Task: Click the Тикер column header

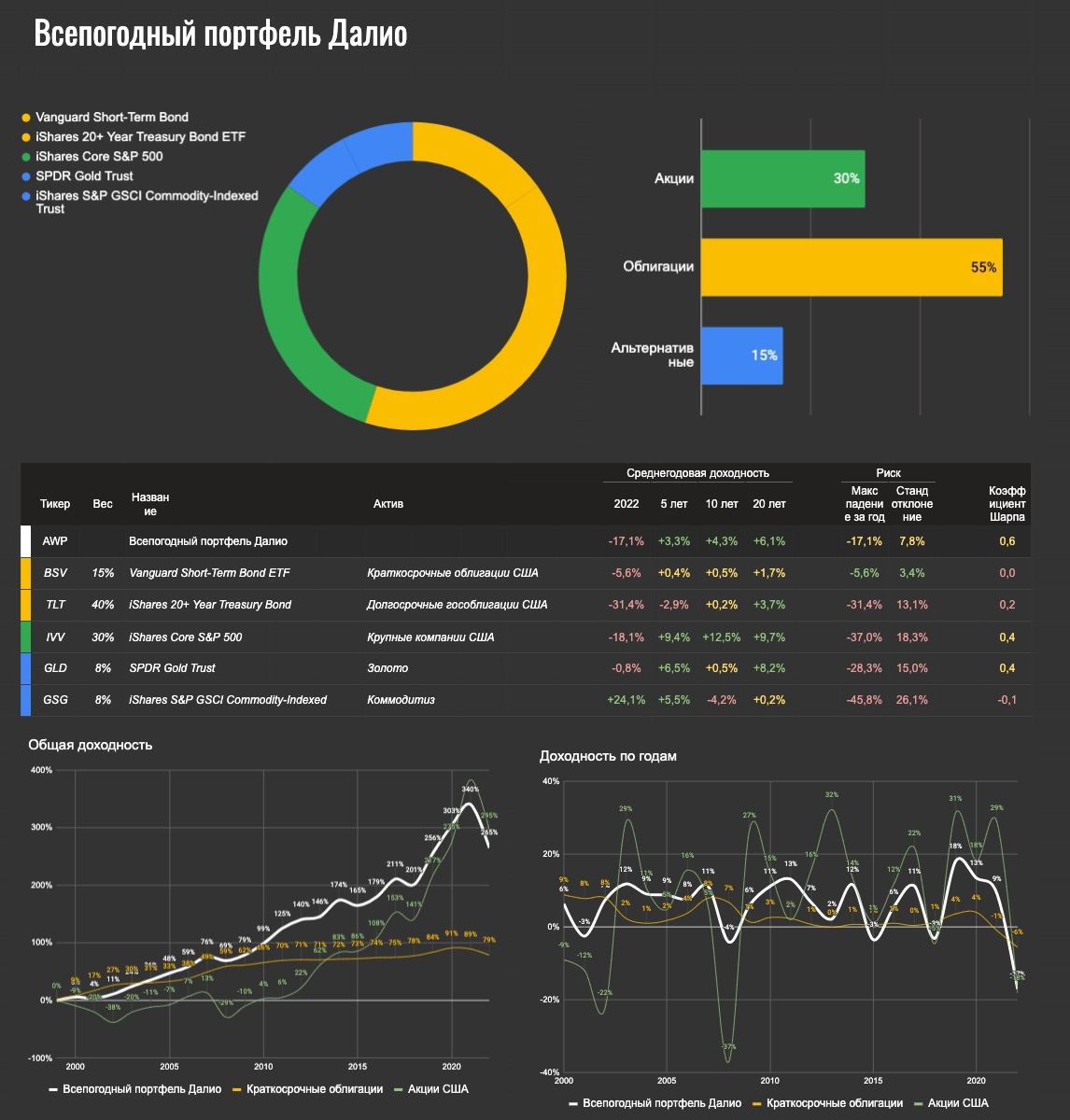Action: click(x=55, y=504)
